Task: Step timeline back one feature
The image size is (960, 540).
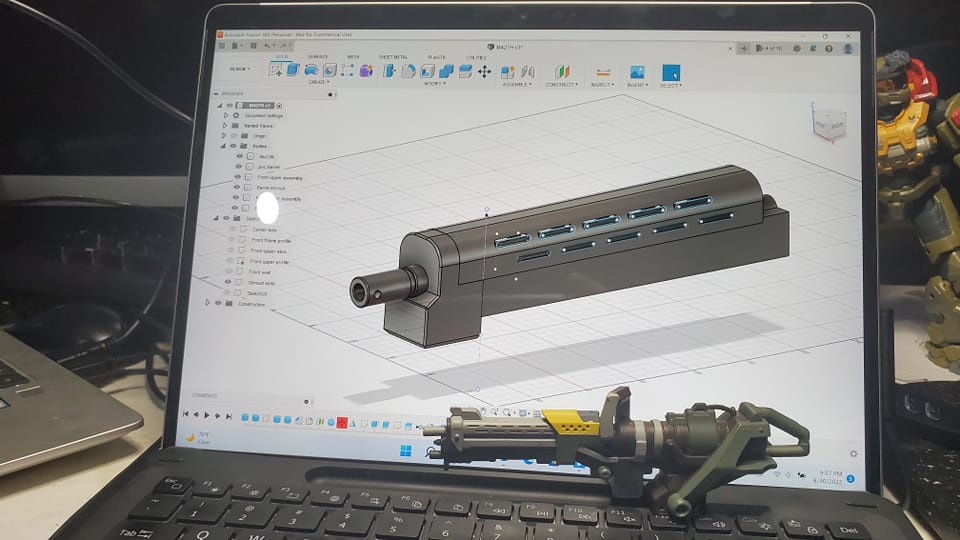Action: coord(197,414)
